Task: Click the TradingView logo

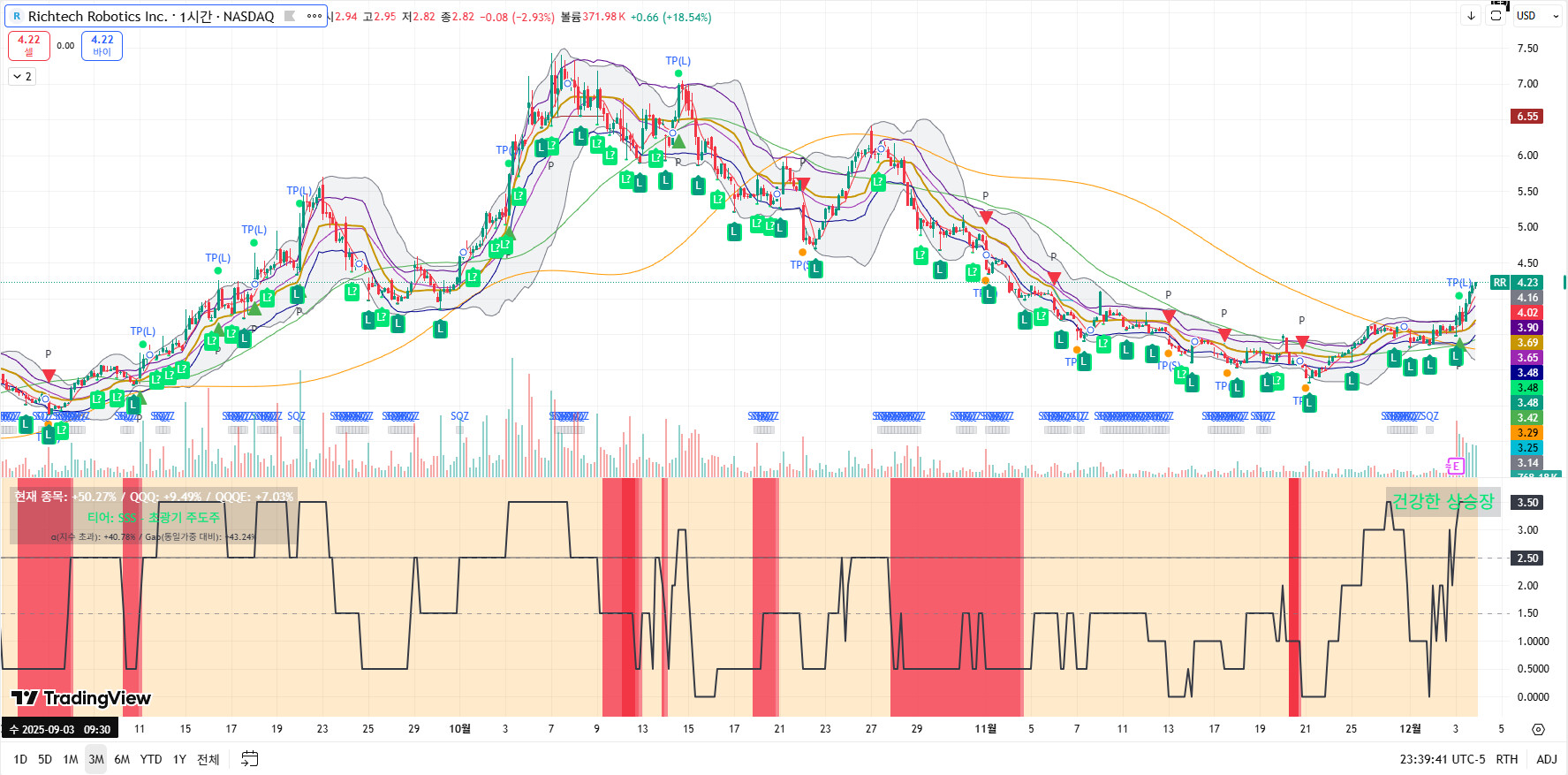Action: point(81,698)
